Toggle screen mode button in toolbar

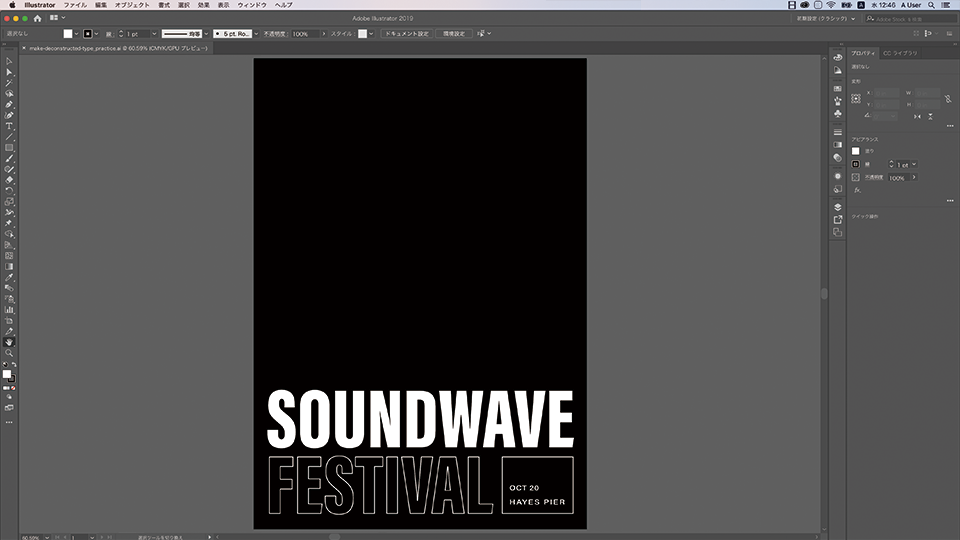click(9, 408)
